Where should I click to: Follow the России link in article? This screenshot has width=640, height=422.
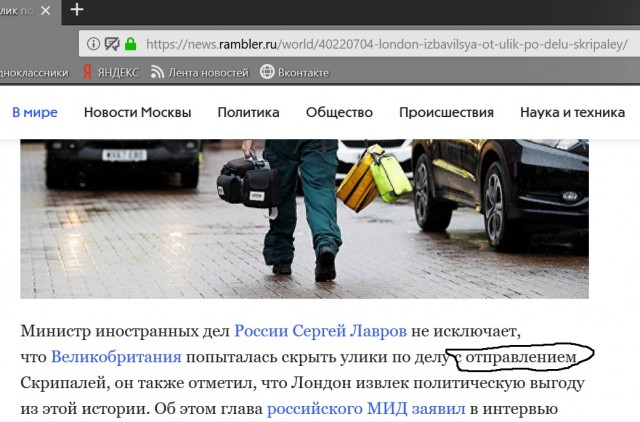coord(261,331)
